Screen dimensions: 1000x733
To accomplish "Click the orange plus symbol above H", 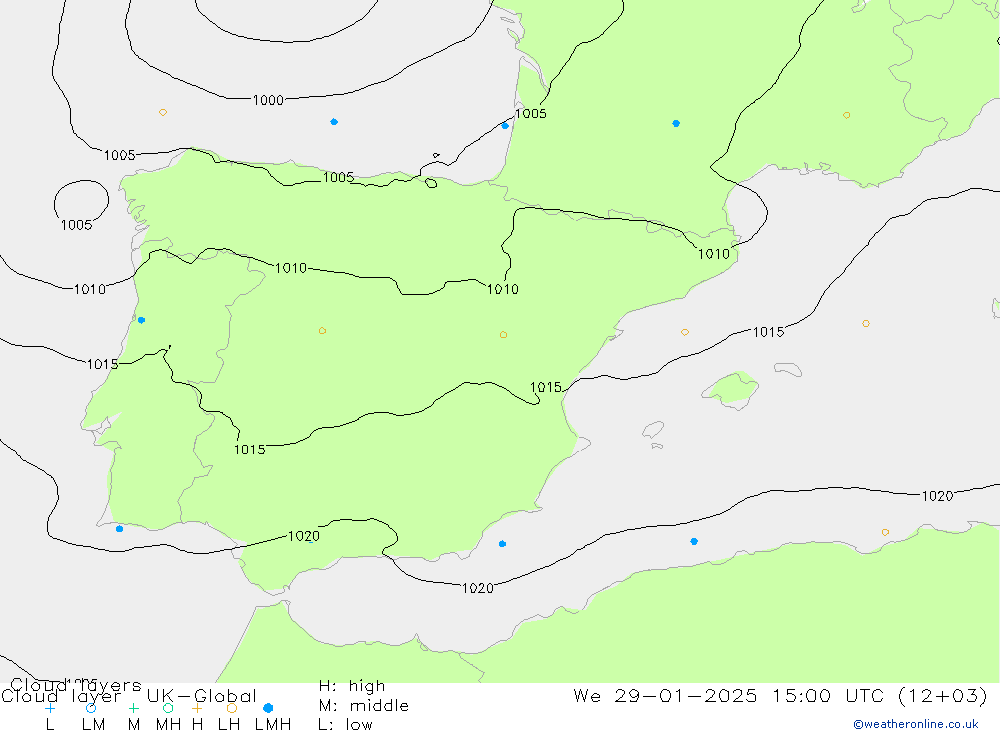I will tap(197, 708).
